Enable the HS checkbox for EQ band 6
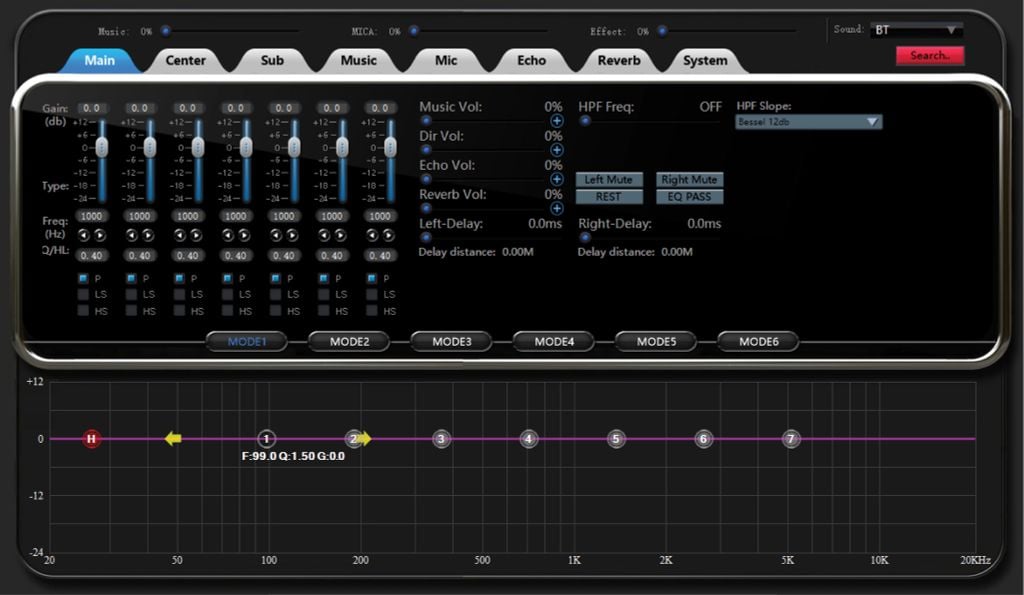This screenshot has width=1024, height=595. point(324,311)
